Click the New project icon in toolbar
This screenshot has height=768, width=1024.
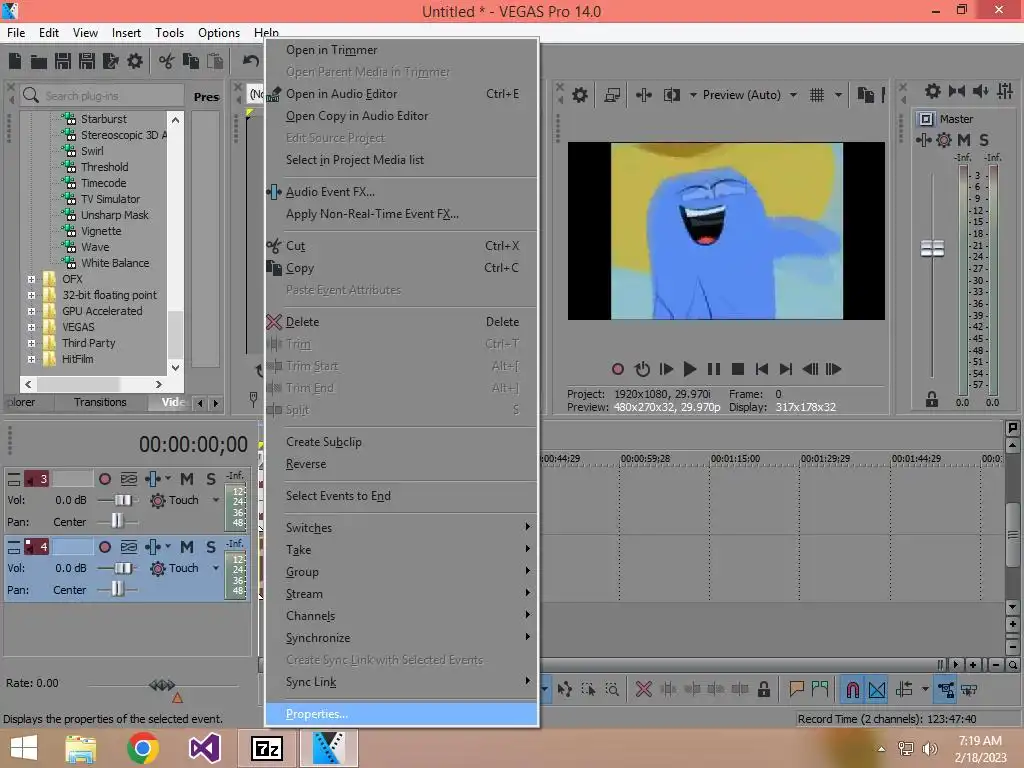(x=15, y=61)
